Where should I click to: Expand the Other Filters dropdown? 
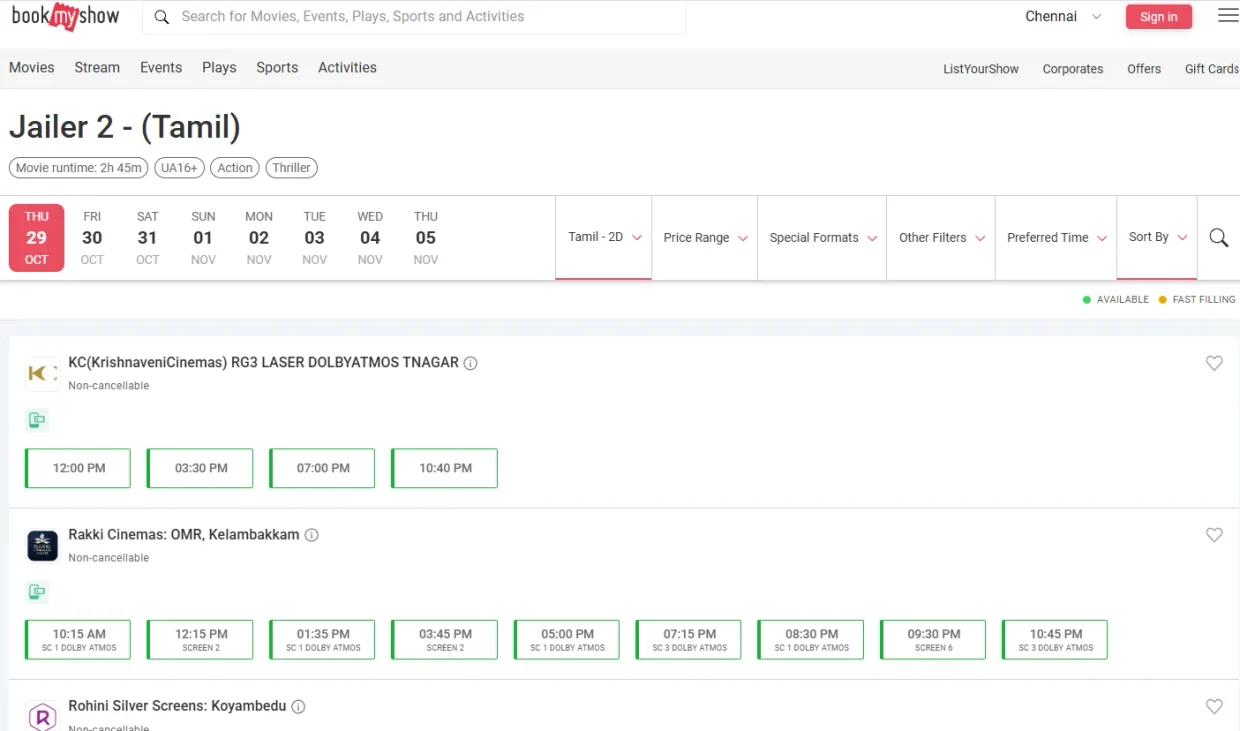[x=941, y=238]
